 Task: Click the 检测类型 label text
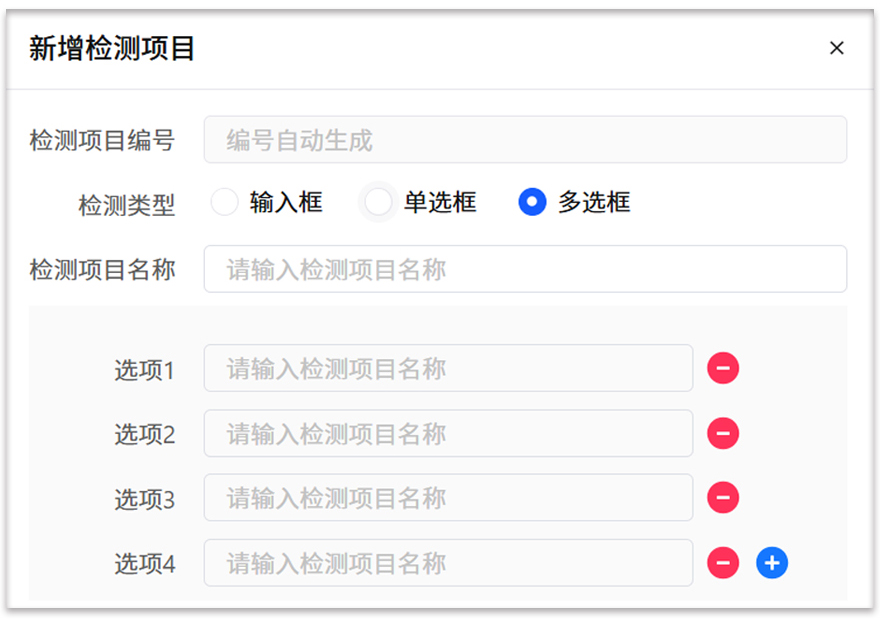(x=126, y=206)
